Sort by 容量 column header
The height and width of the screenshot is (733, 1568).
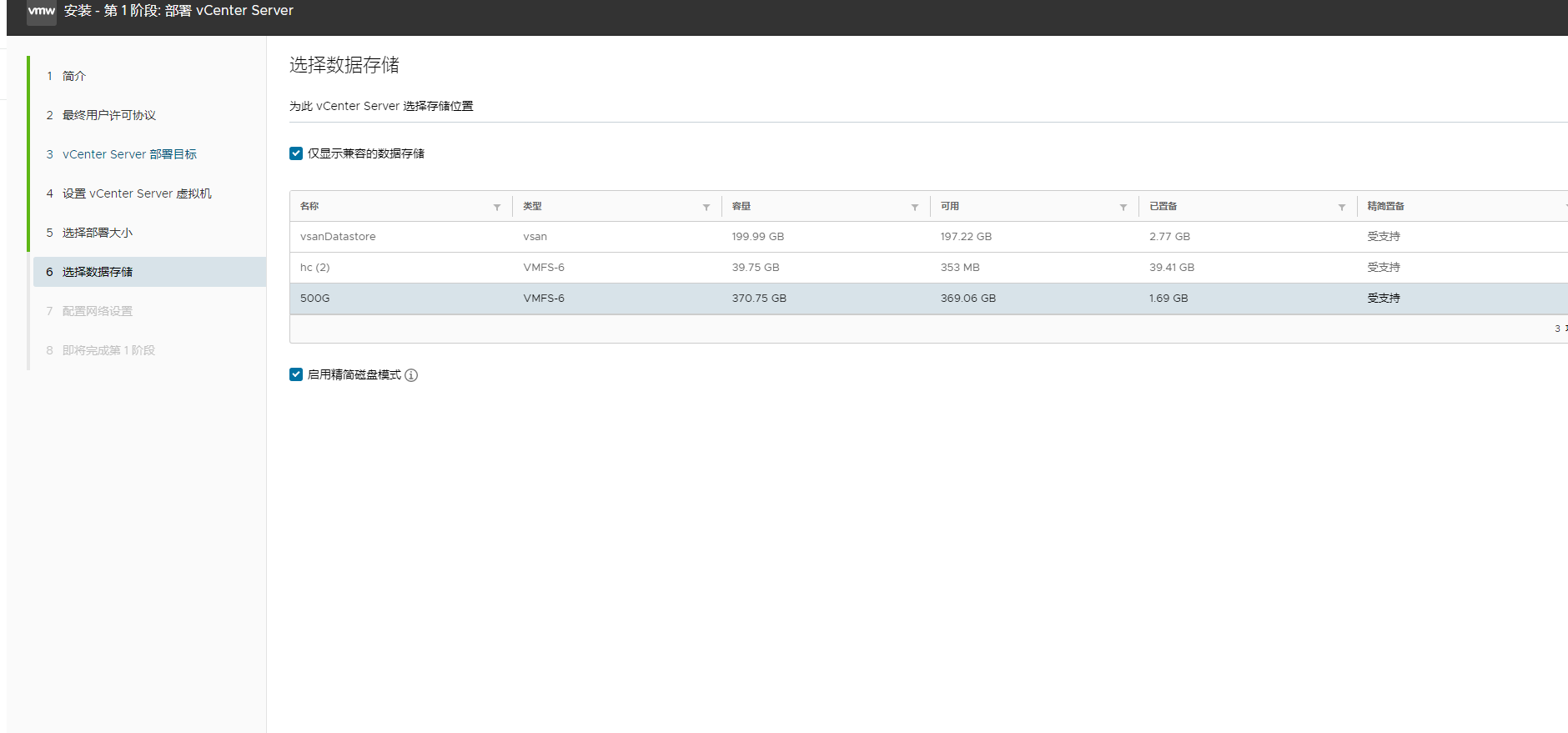click(x=741, y=206)
